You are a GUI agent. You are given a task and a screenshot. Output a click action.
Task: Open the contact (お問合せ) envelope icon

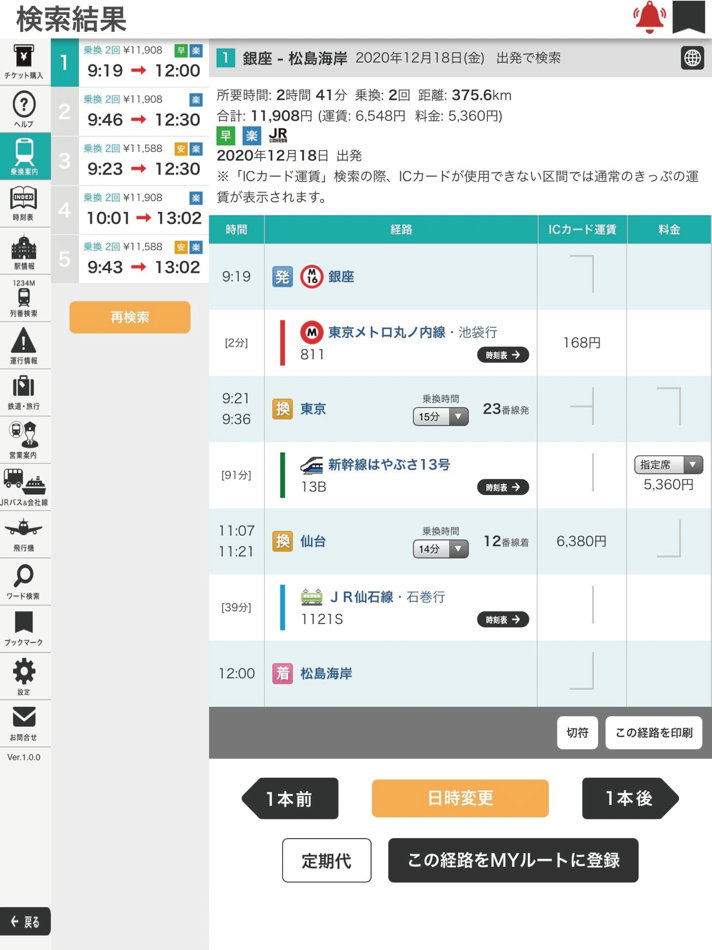point(24,723)
